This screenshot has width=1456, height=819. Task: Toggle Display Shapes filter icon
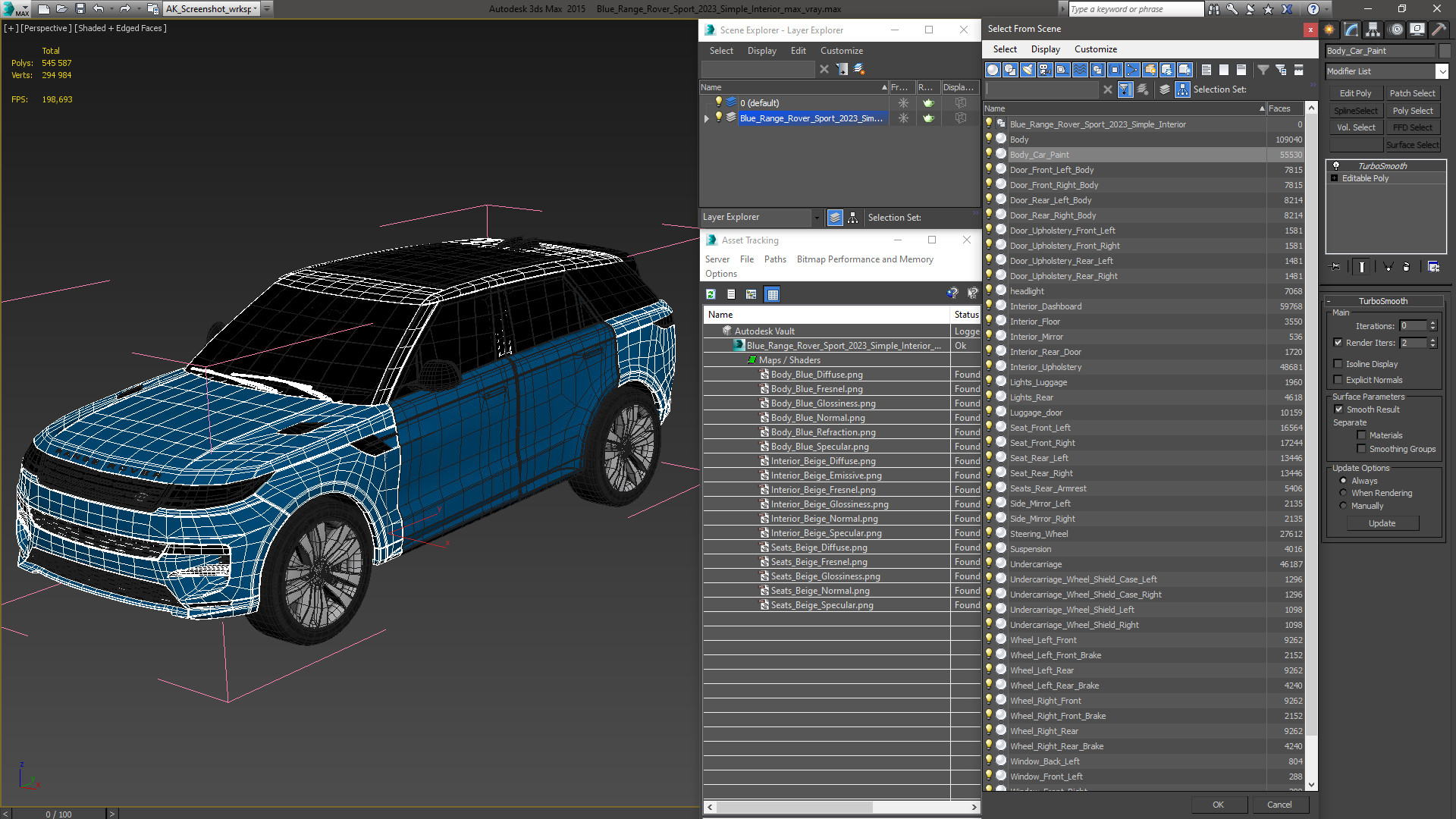coord(1010,70)
